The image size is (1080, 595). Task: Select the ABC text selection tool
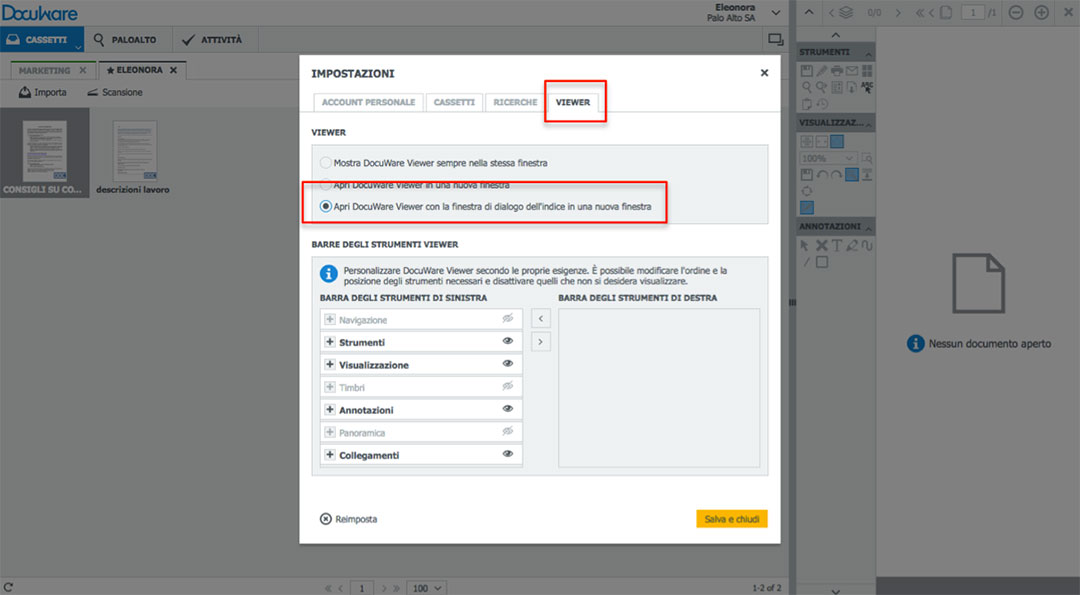coord(867,87)
